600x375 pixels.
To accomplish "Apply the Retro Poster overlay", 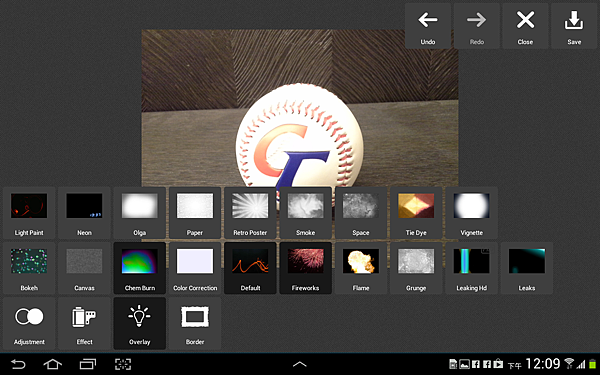I will click(x=250, y=213).
